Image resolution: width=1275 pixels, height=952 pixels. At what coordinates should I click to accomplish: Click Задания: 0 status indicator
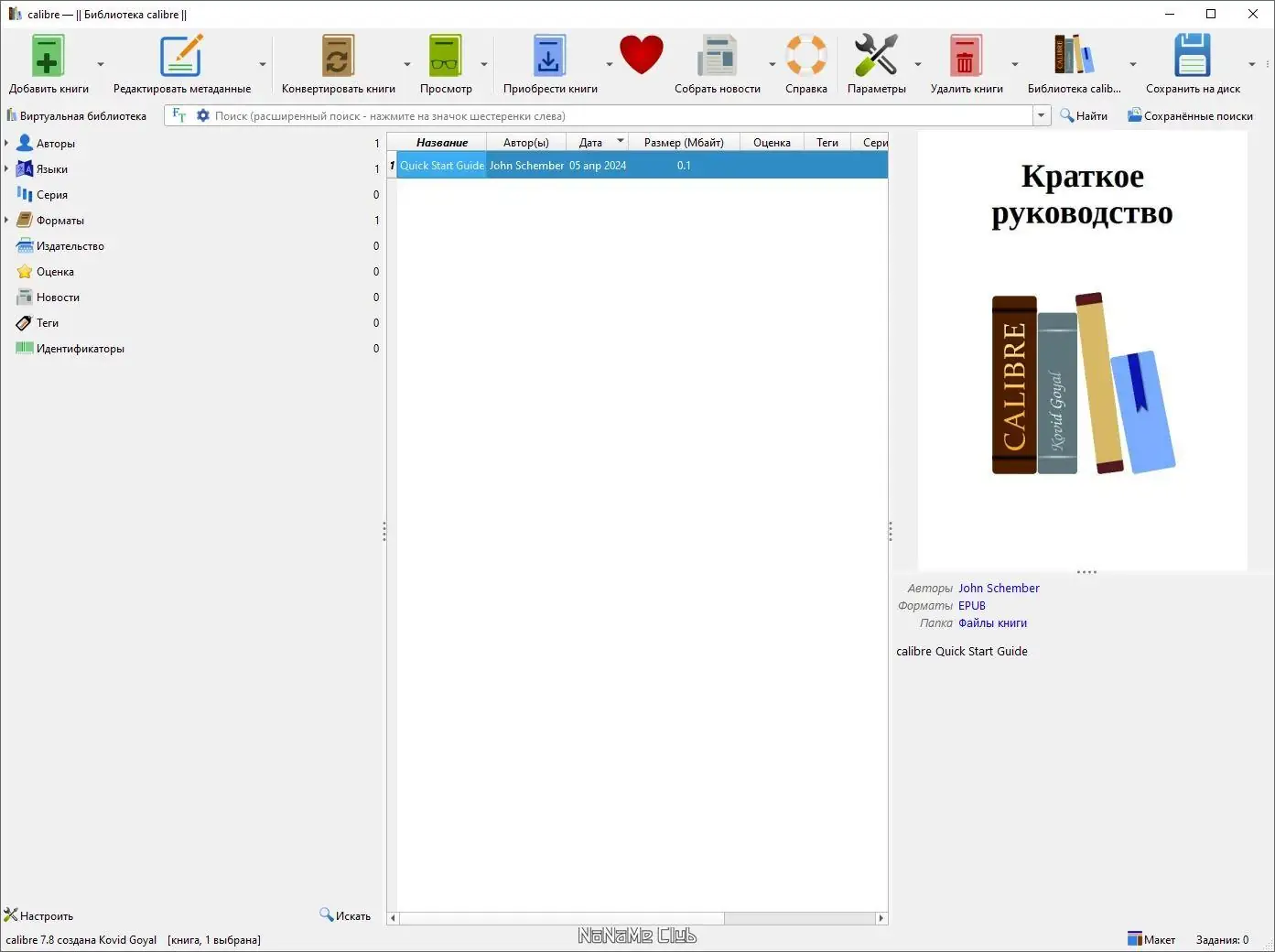[x=1222, y=939]
